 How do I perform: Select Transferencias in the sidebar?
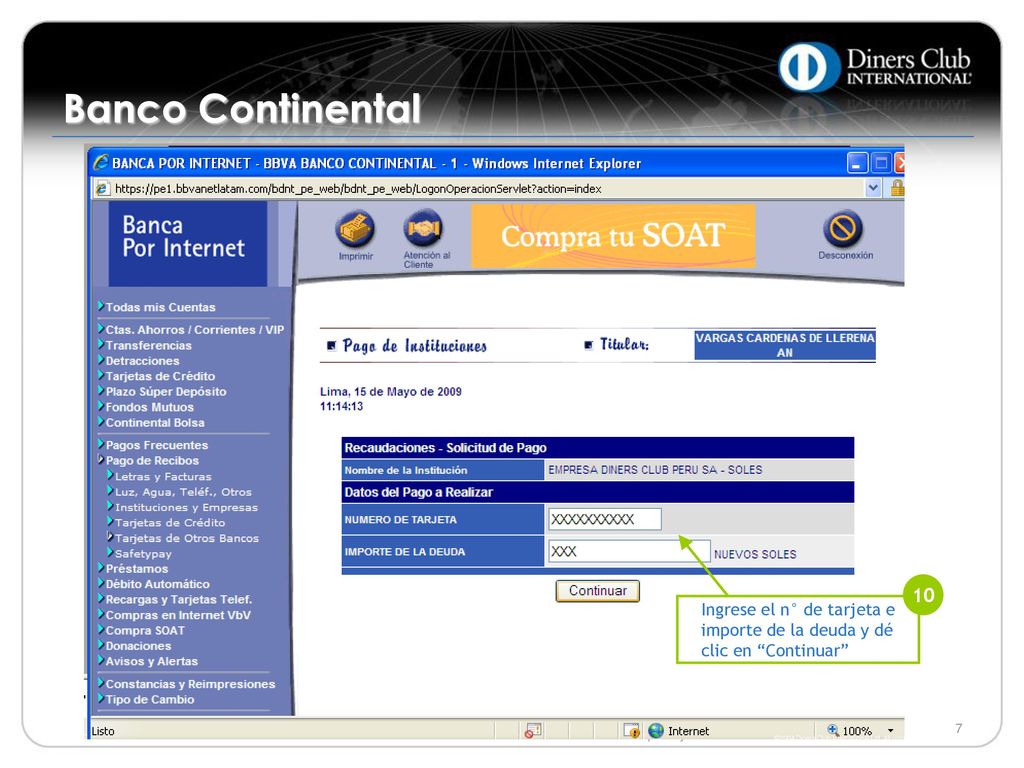tap(148, 345)
